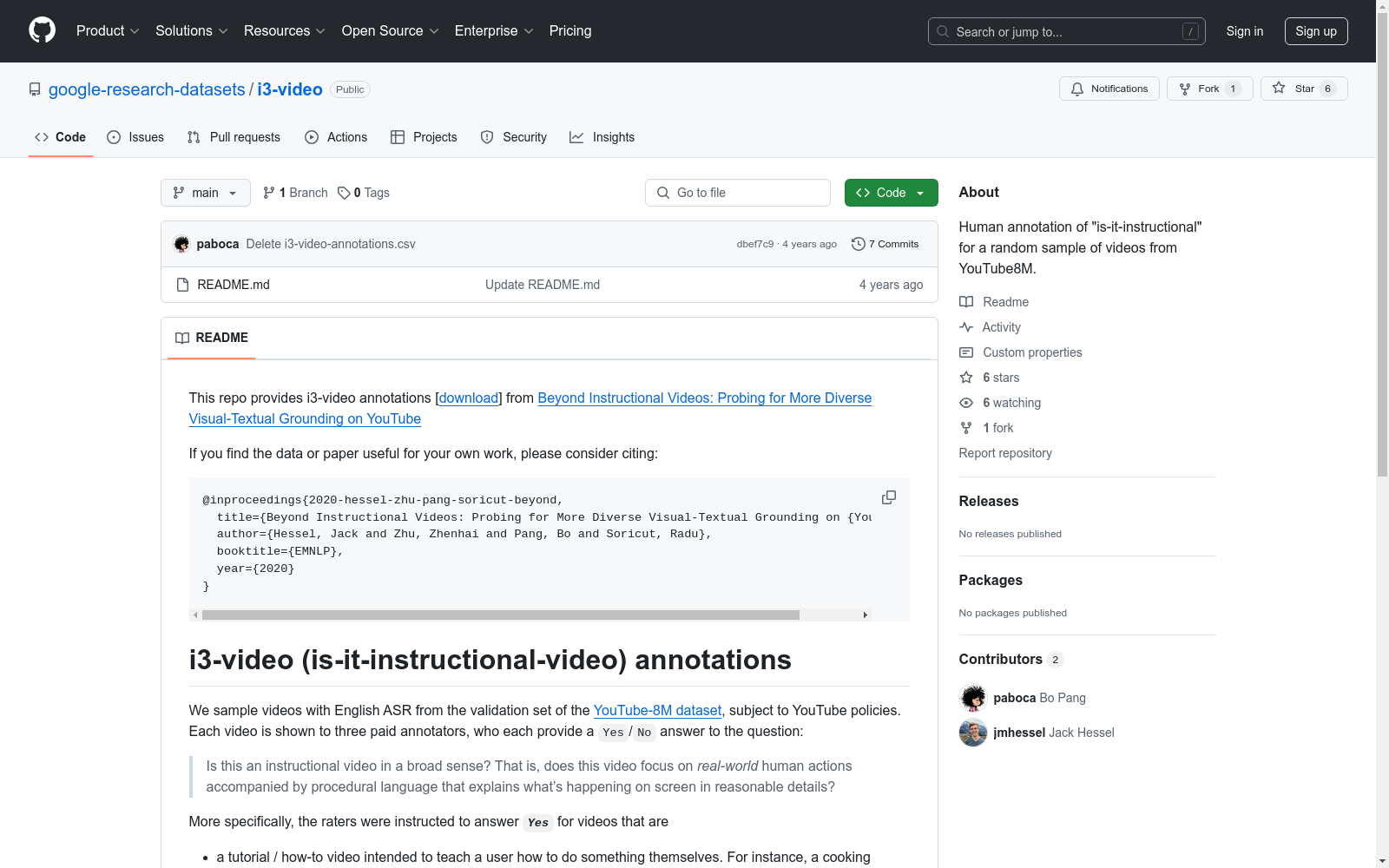1389x868 pixels.
Task: Click the README.md file icon
Action: pos(182,285)
